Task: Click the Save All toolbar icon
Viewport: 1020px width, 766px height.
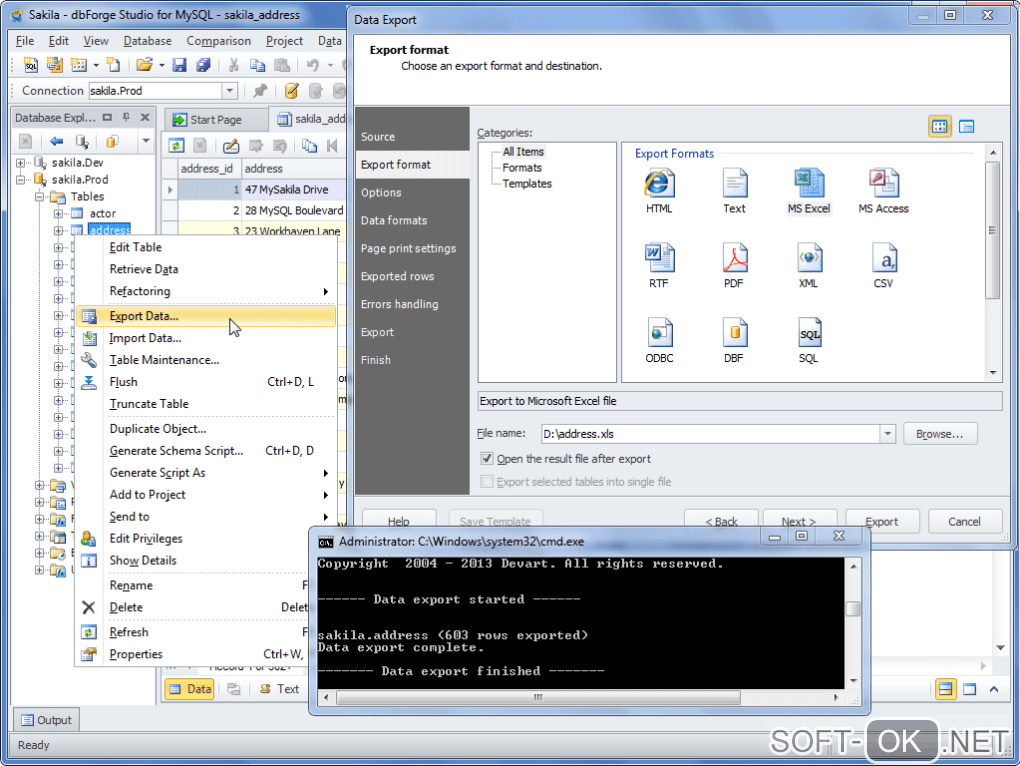Action: click(x=203, y=65)
